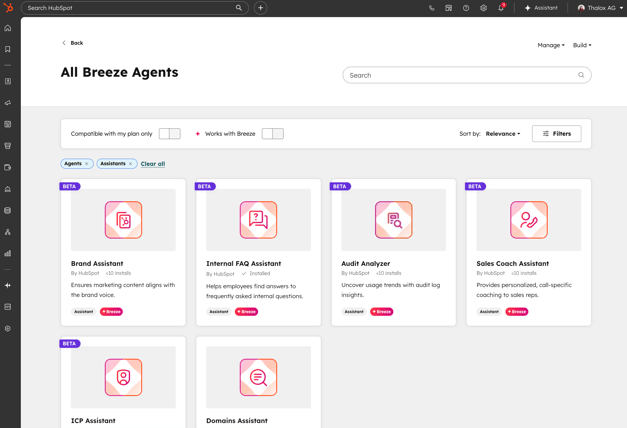Click into the Search HubSpot field

[135, 8]
